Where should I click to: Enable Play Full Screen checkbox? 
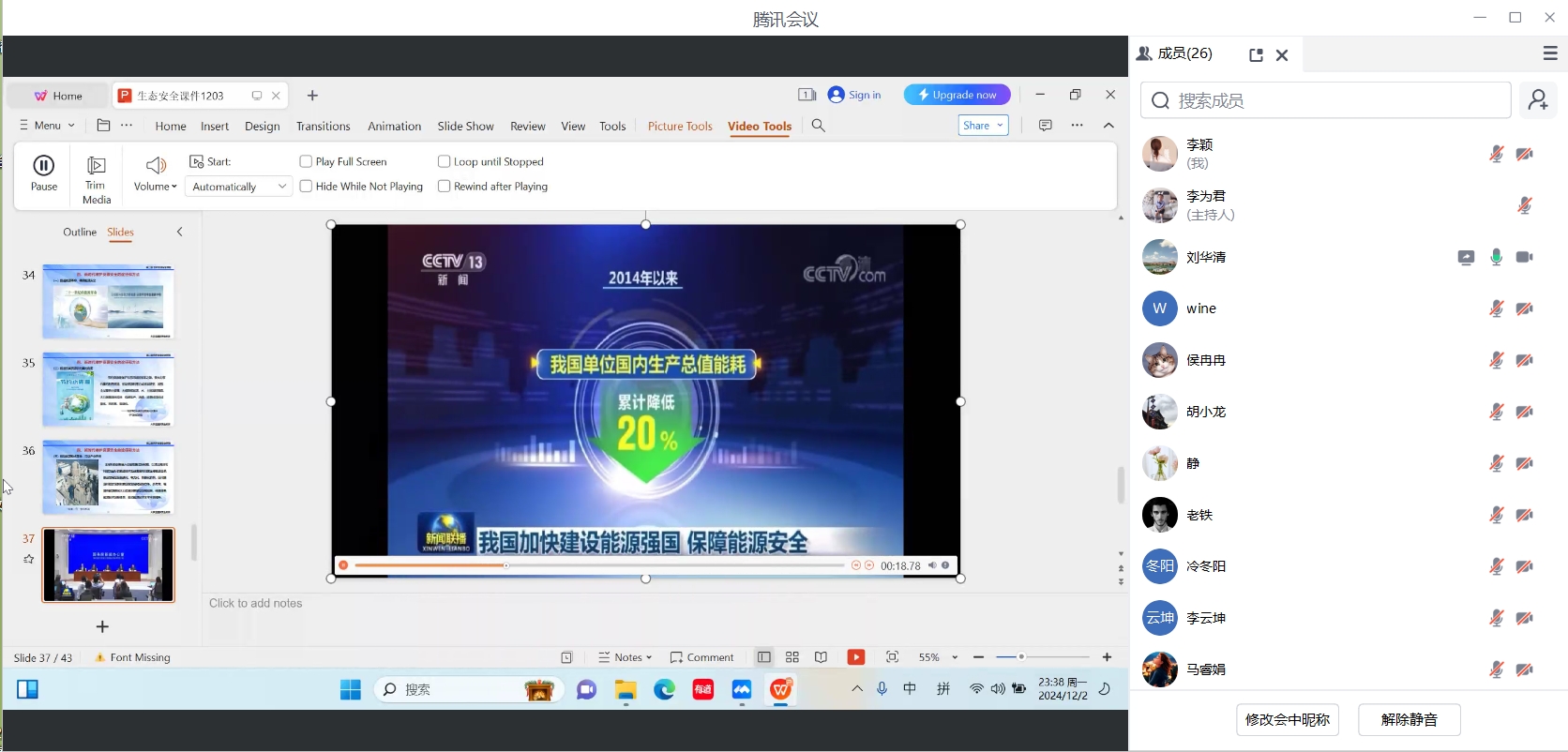click(306, 161)
